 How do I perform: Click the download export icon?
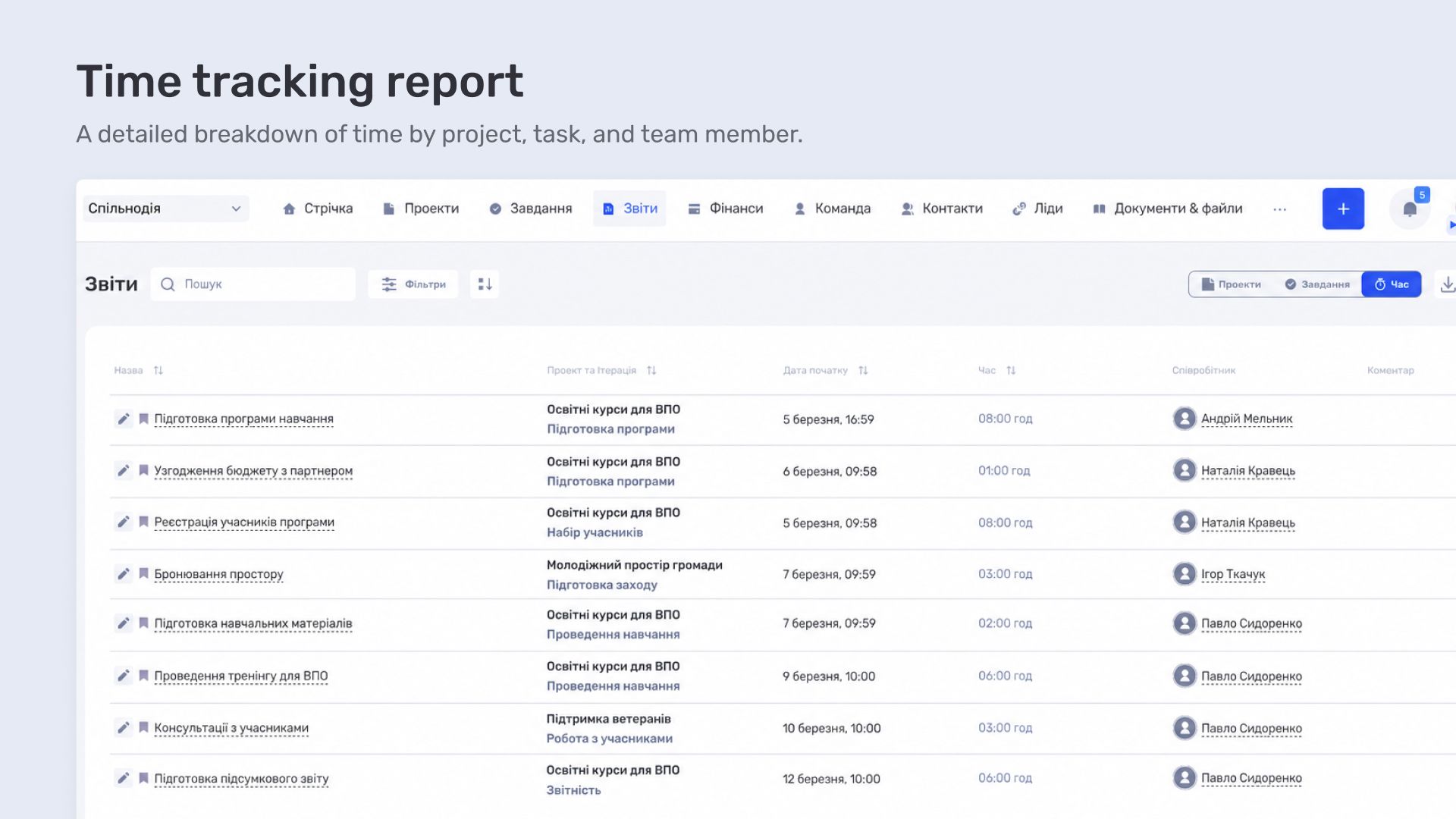tap(1447, 284)
